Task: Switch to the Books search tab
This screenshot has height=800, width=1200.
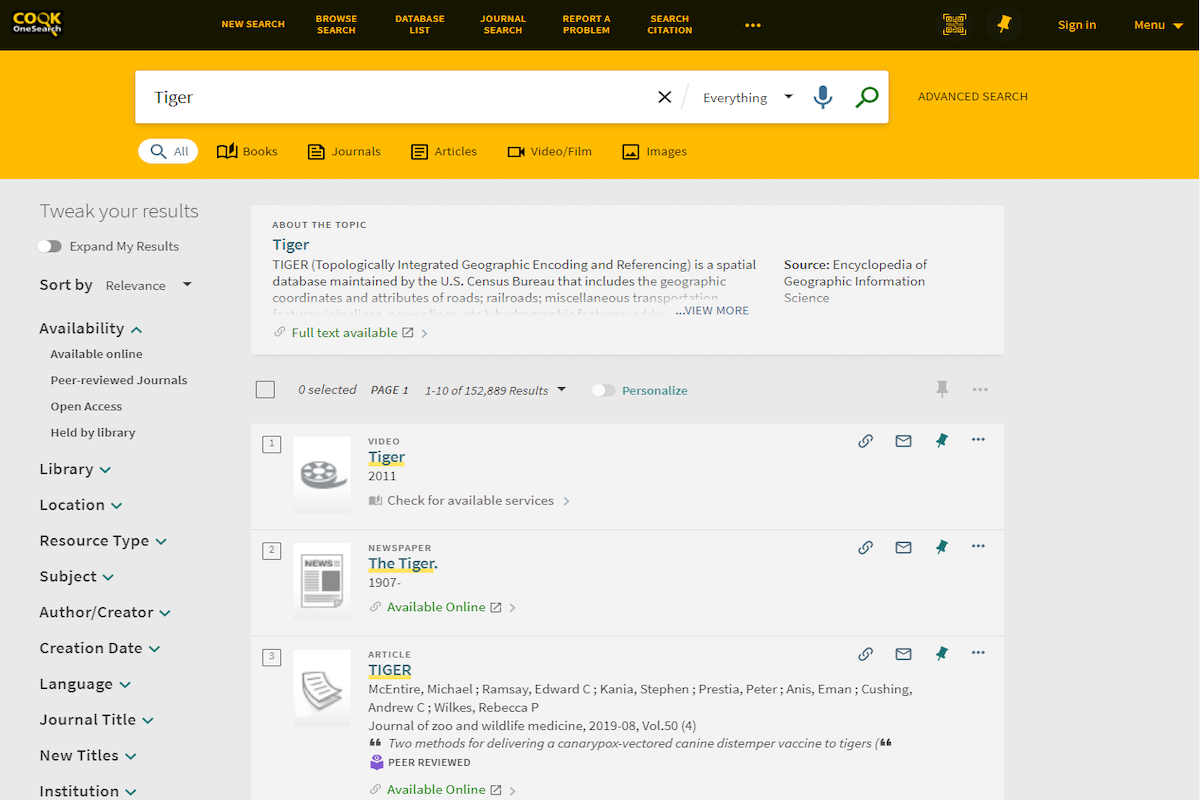Action: pos(246,151)
